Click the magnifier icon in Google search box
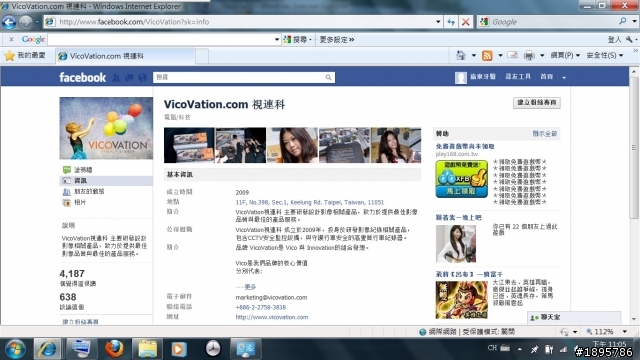Image resolution: width=640 pixels, height=360 pixels. [622, 21]
